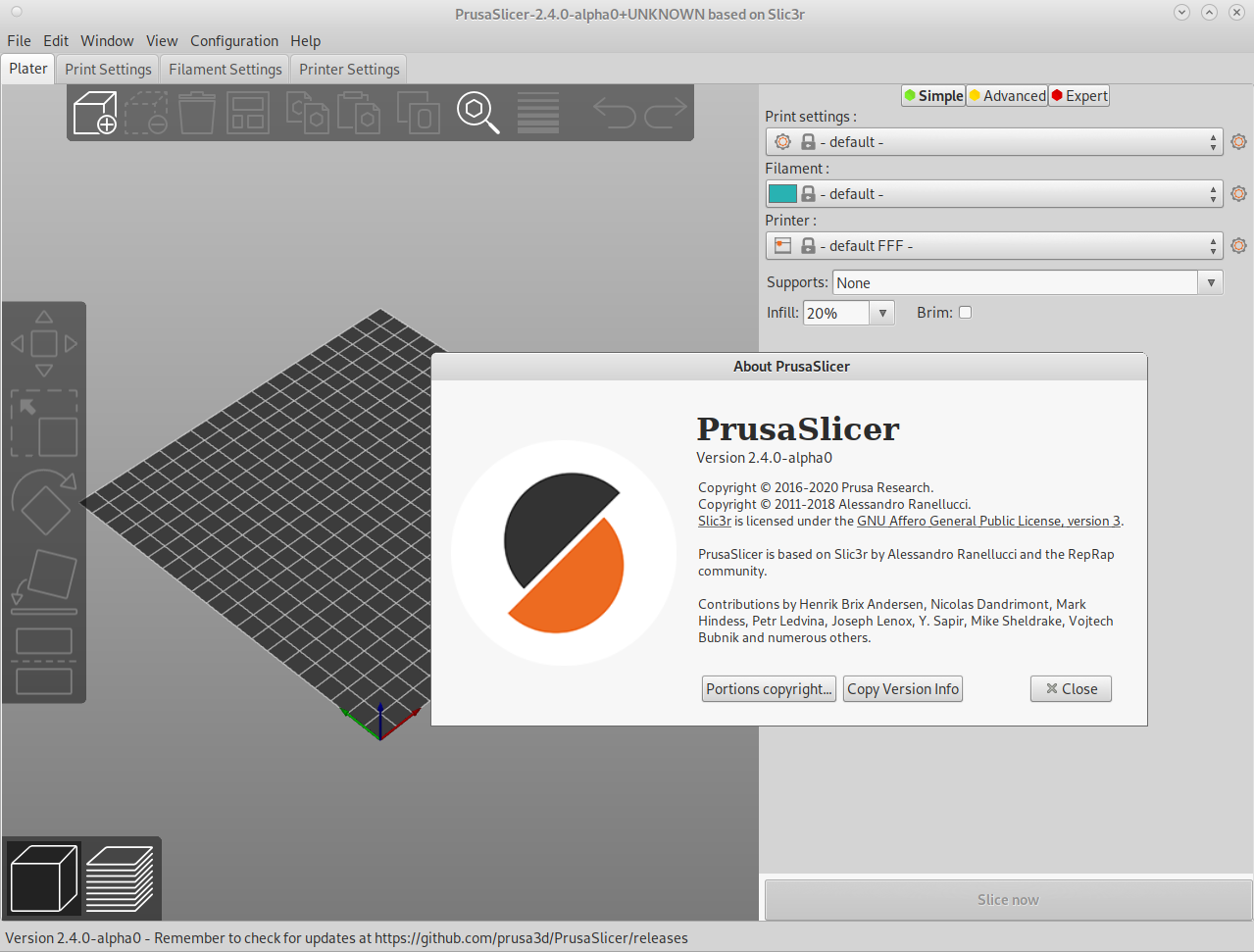Open Printer settings gear icon
This screenshot has width=1254, height=952.
(x=1237, y=245)
